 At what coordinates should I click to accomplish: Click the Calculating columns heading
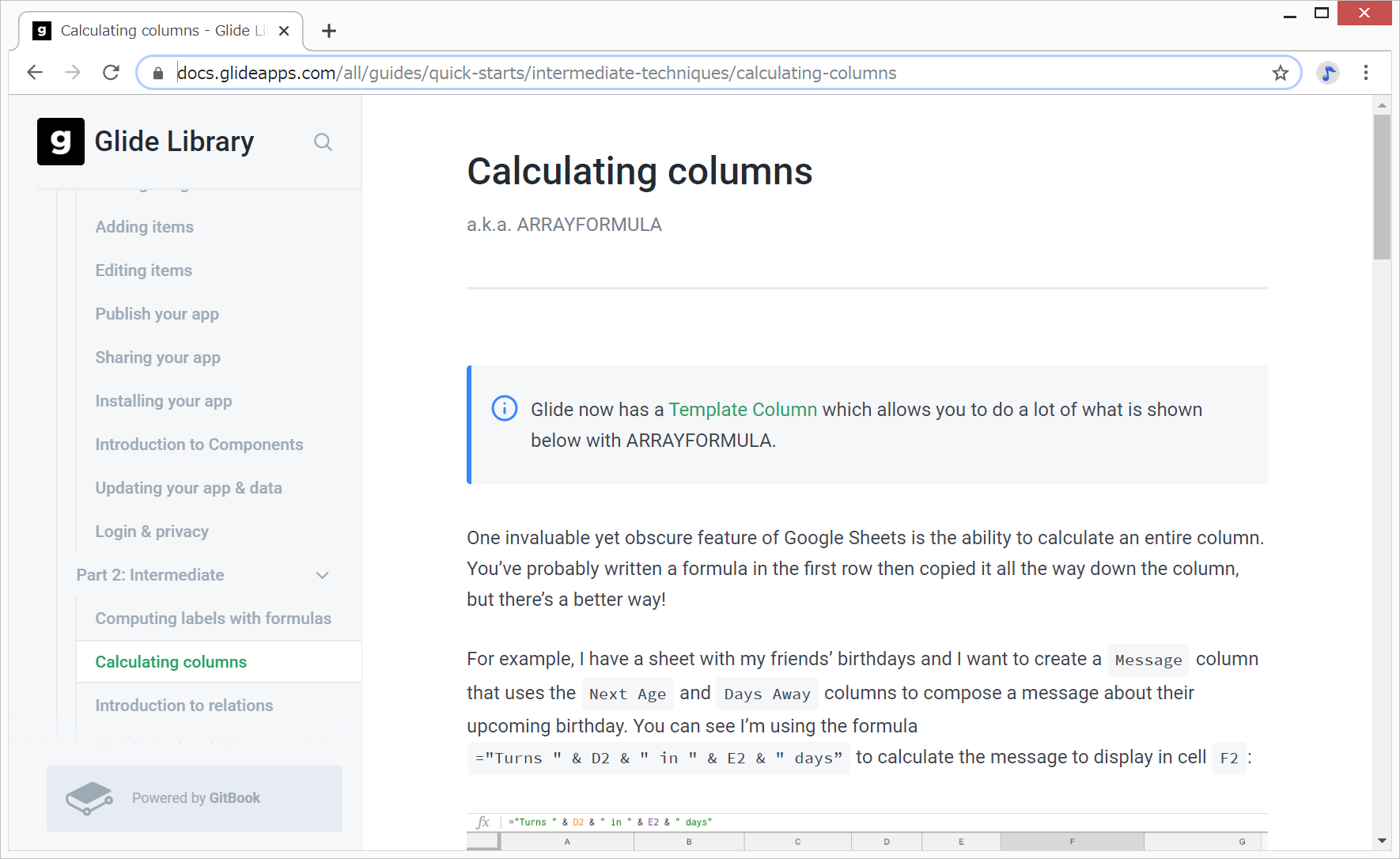tap(640, 172)
